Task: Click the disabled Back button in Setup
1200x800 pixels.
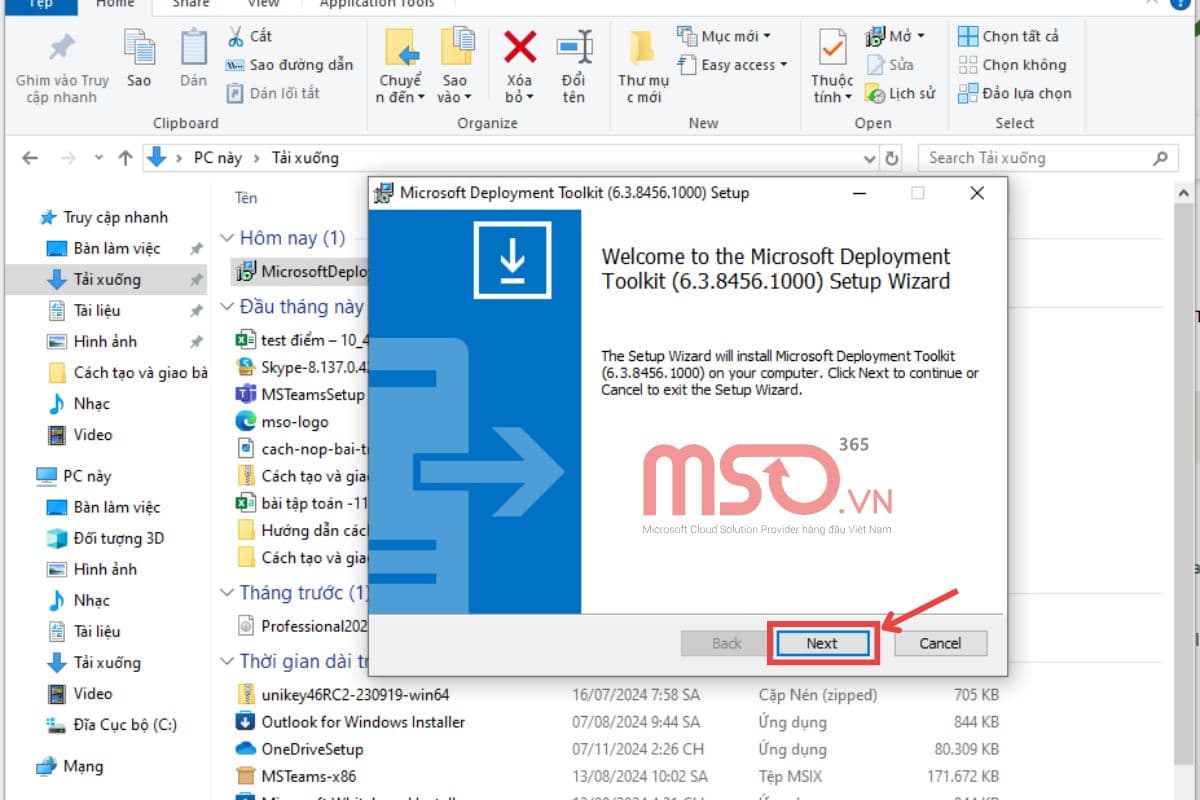Action: click(x=727, y=643)
